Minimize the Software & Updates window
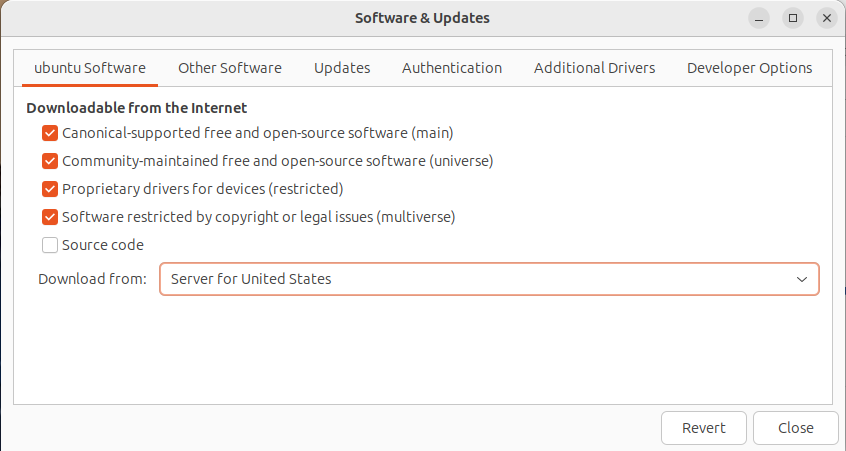Screen dimensions: 846x451 [x=760, y=18]
